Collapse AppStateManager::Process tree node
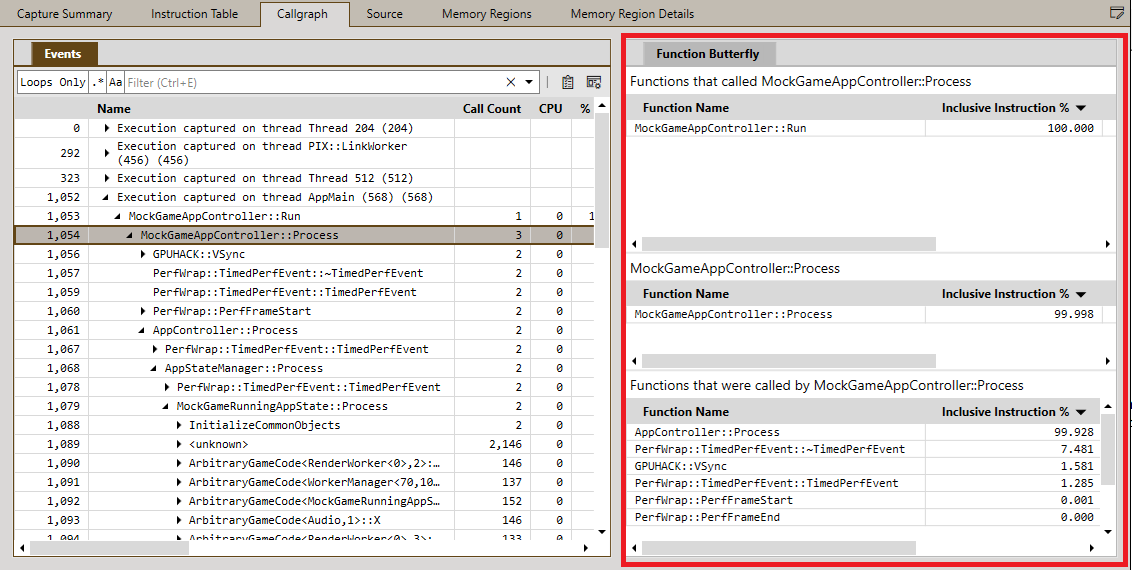Image resolution: width=1132 pixels, height=570 pixels. (x=154, y=369)
